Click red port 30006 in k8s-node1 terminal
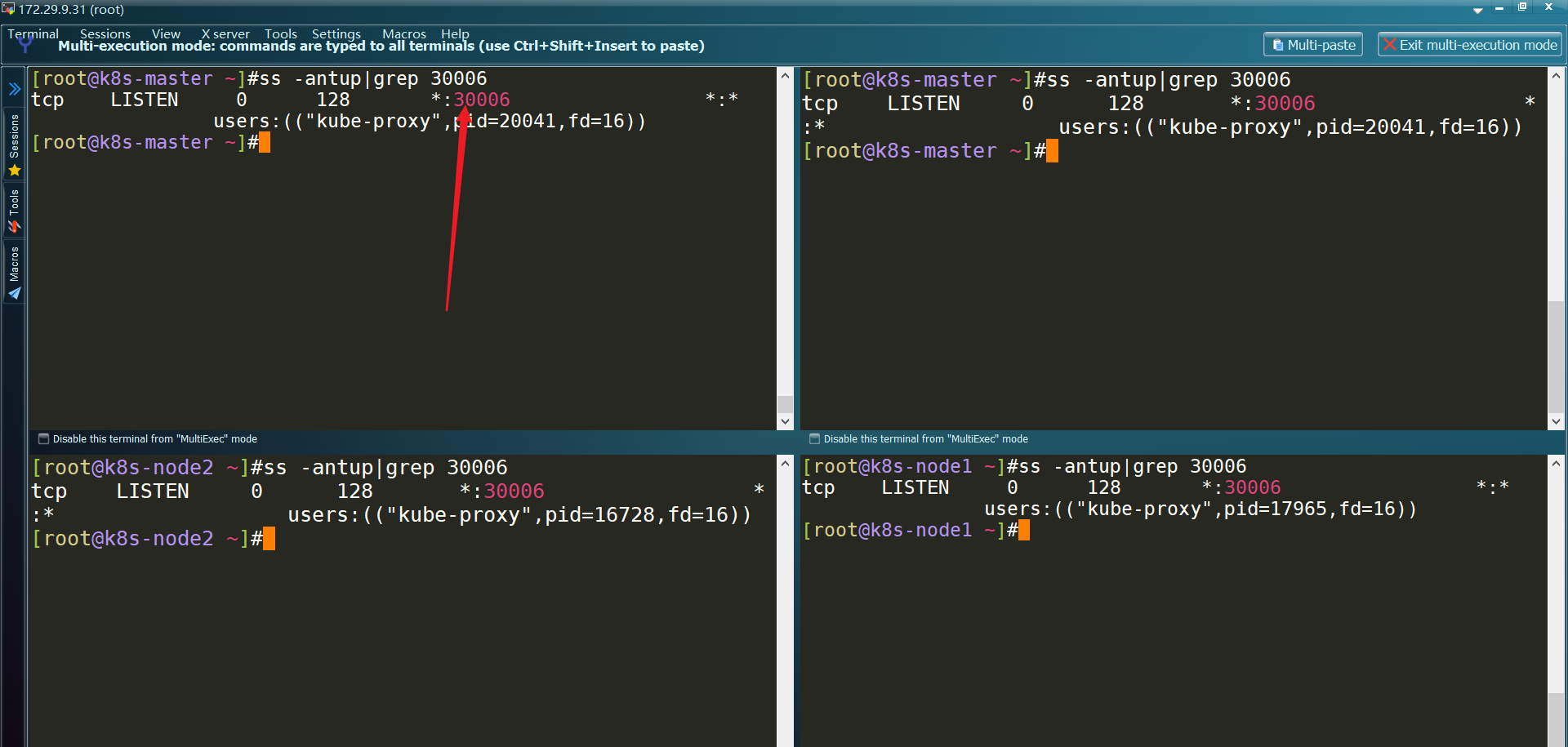 tap(1253, 488)
